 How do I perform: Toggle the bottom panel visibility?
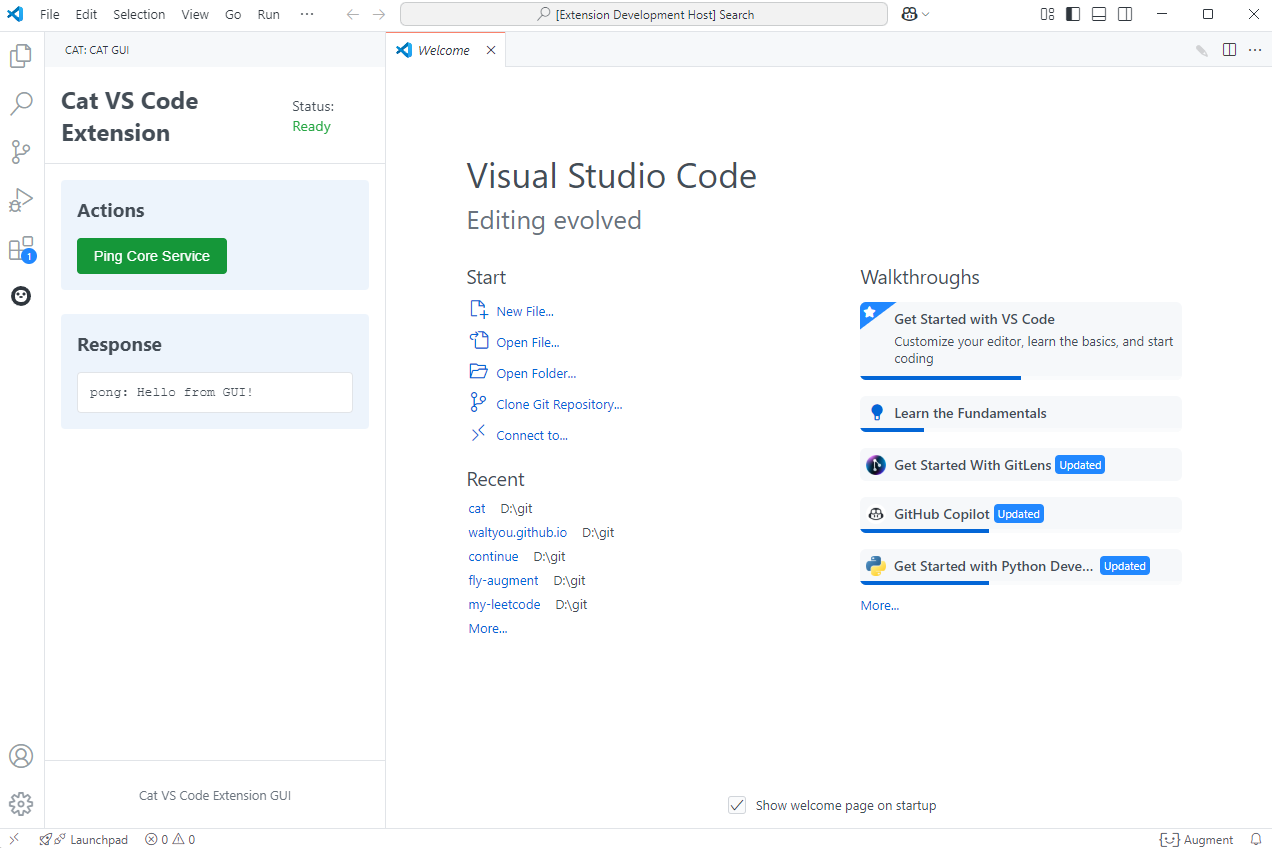(x=1099, y=14)
